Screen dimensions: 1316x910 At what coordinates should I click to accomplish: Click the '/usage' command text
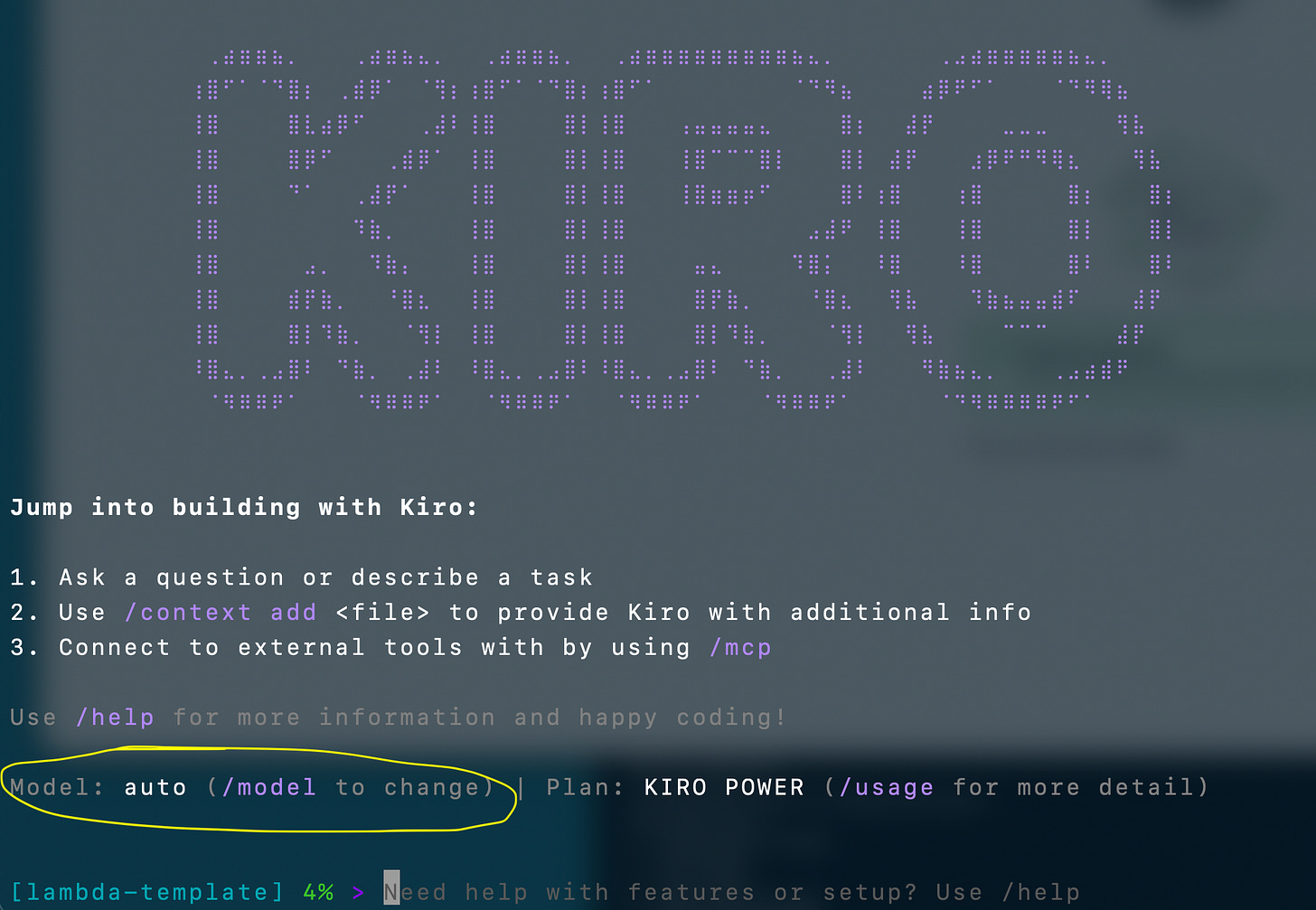[x=887, y=787]
